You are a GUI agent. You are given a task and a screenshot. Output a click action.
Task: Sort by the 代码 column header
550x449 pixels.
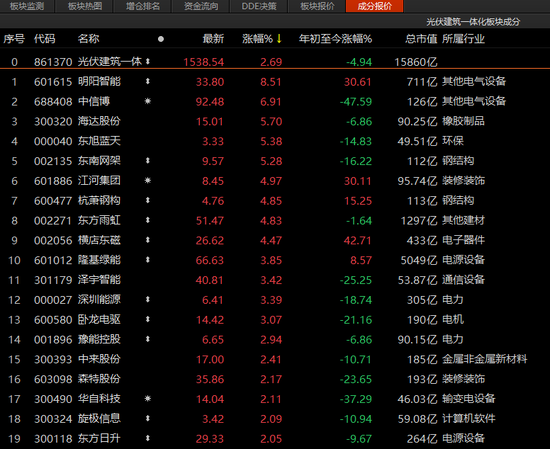coord(45,39)
